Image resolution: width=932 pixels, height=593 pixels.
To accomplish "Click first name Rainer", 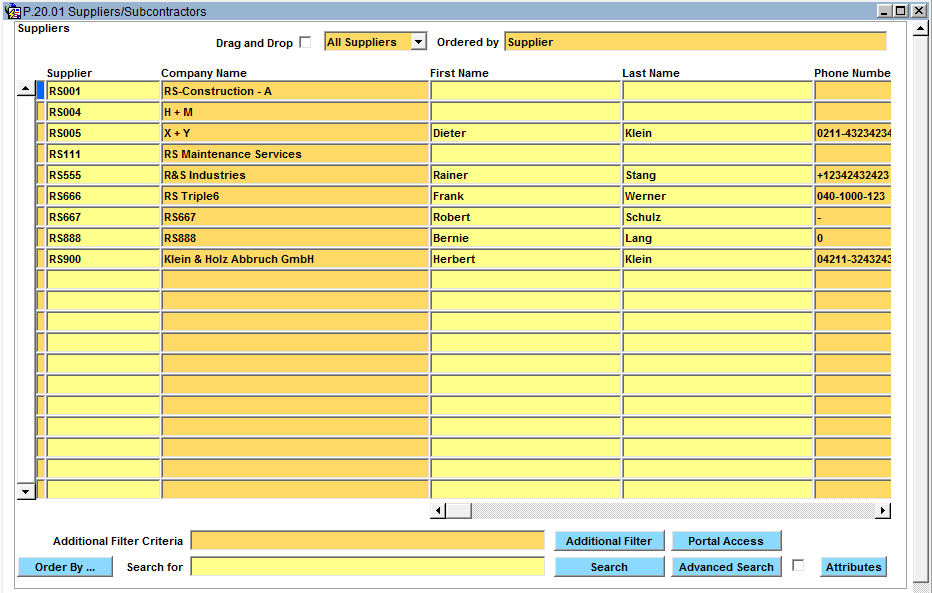I will pos(525,175).
